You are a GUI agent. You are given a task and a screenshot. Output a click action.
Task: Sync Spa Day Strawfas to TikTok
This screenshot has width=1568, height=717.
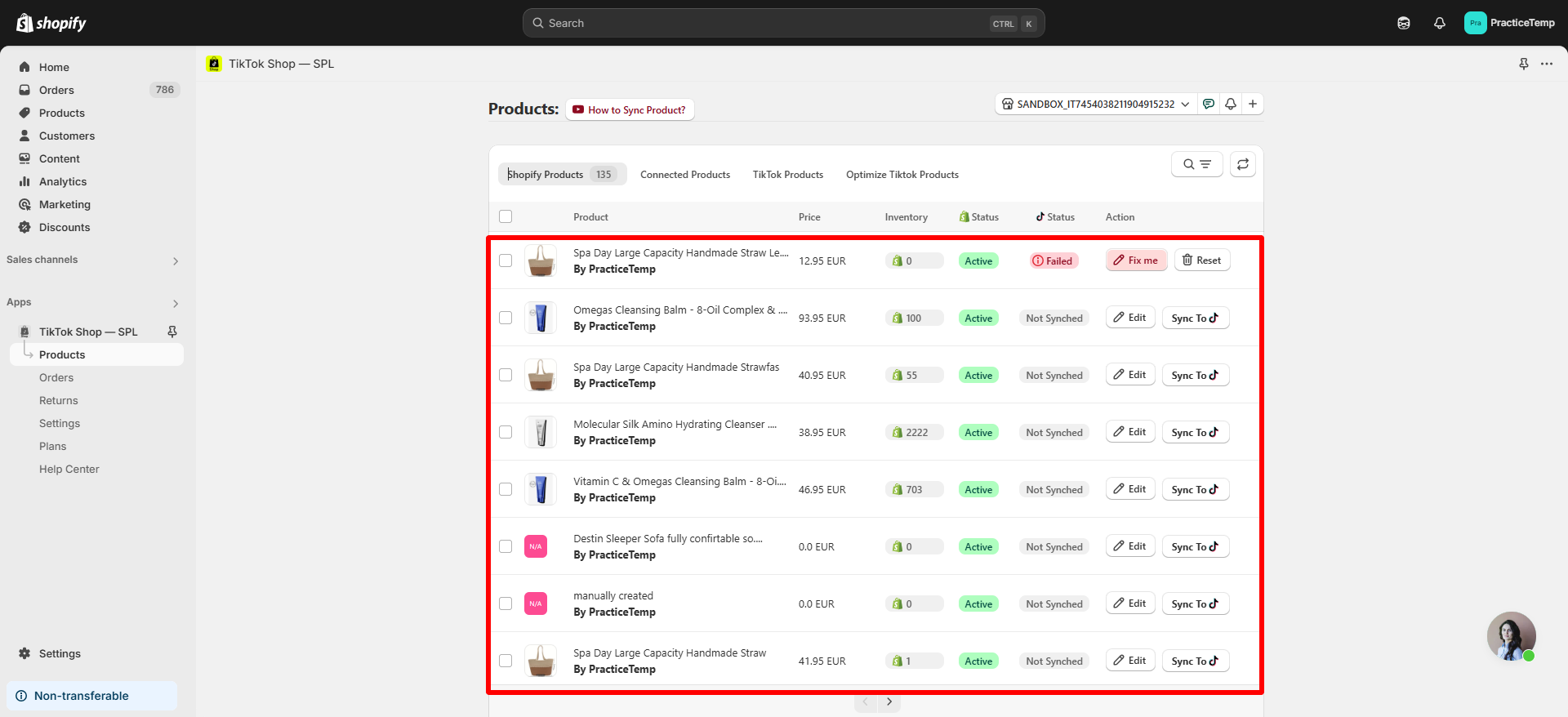click(1196, 375)
